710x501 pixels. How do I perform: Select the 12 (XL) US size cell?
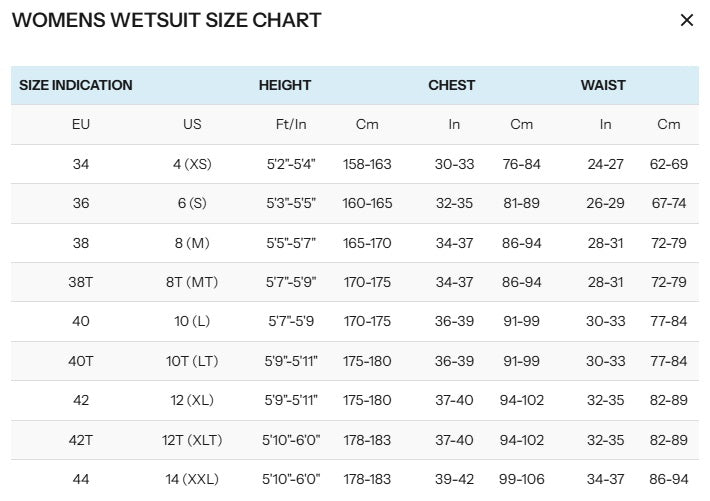192,400
